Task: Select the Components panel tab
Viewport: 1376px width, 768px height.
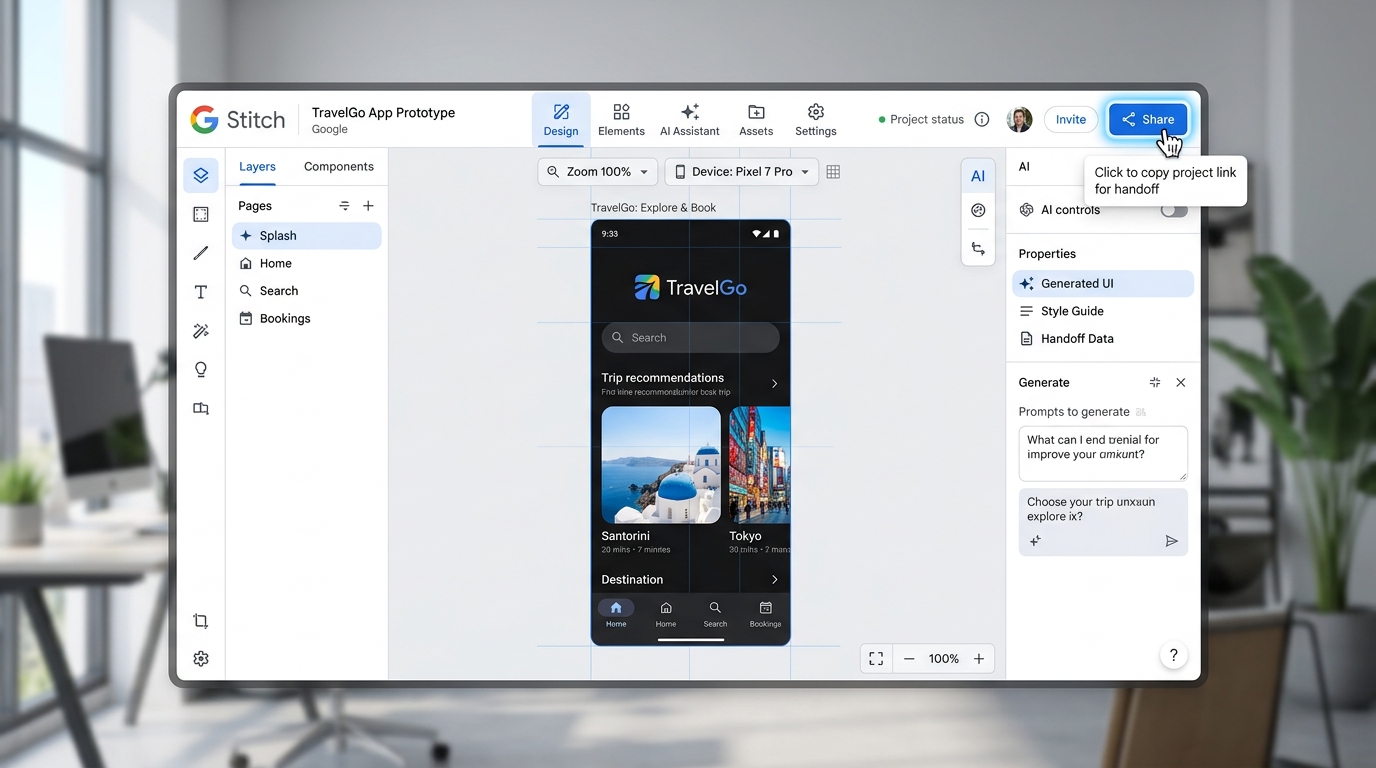Action: point(339,167)
